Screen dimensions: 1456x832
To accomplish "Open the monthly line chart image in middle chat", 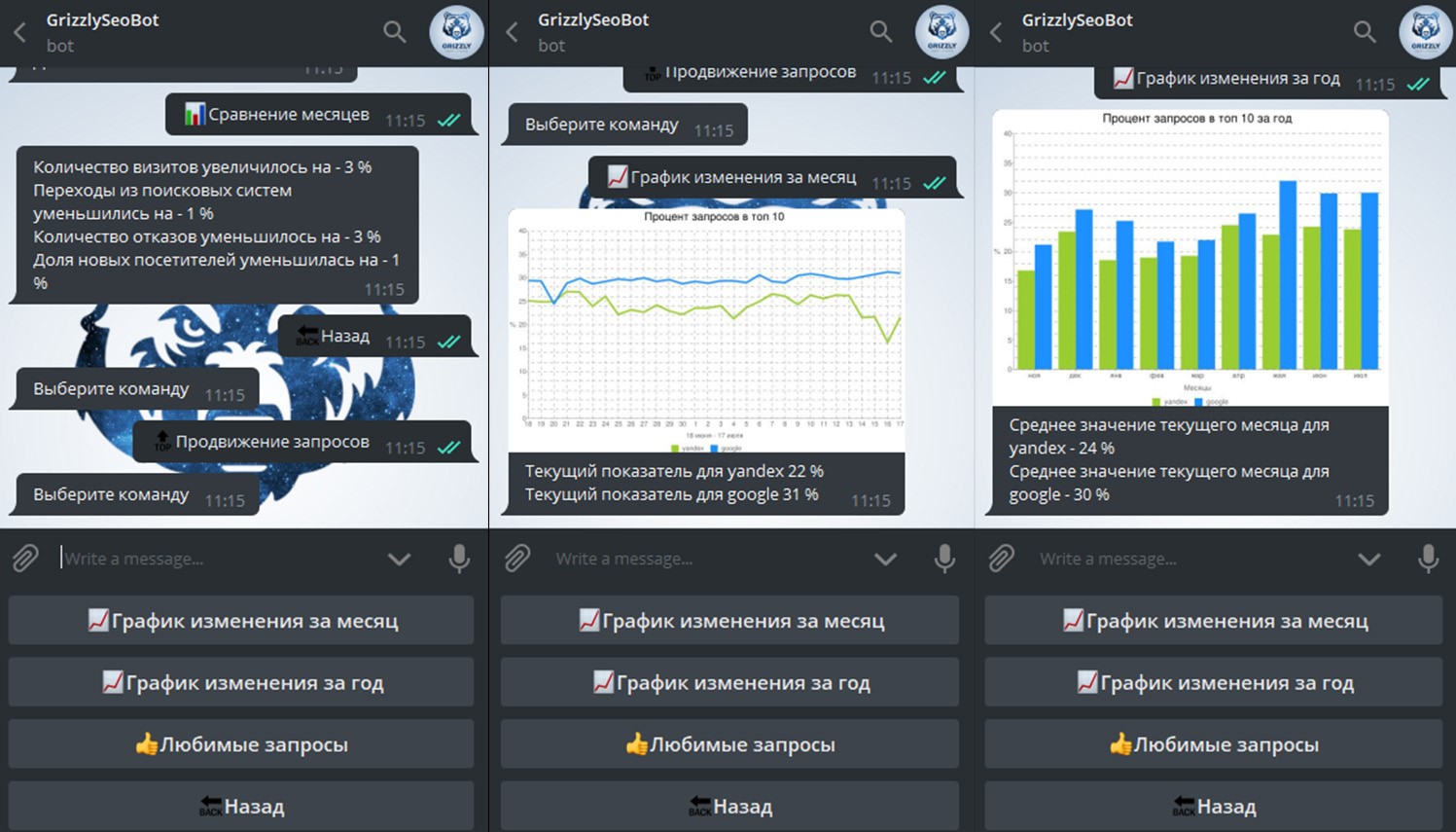I will point(706,331).
